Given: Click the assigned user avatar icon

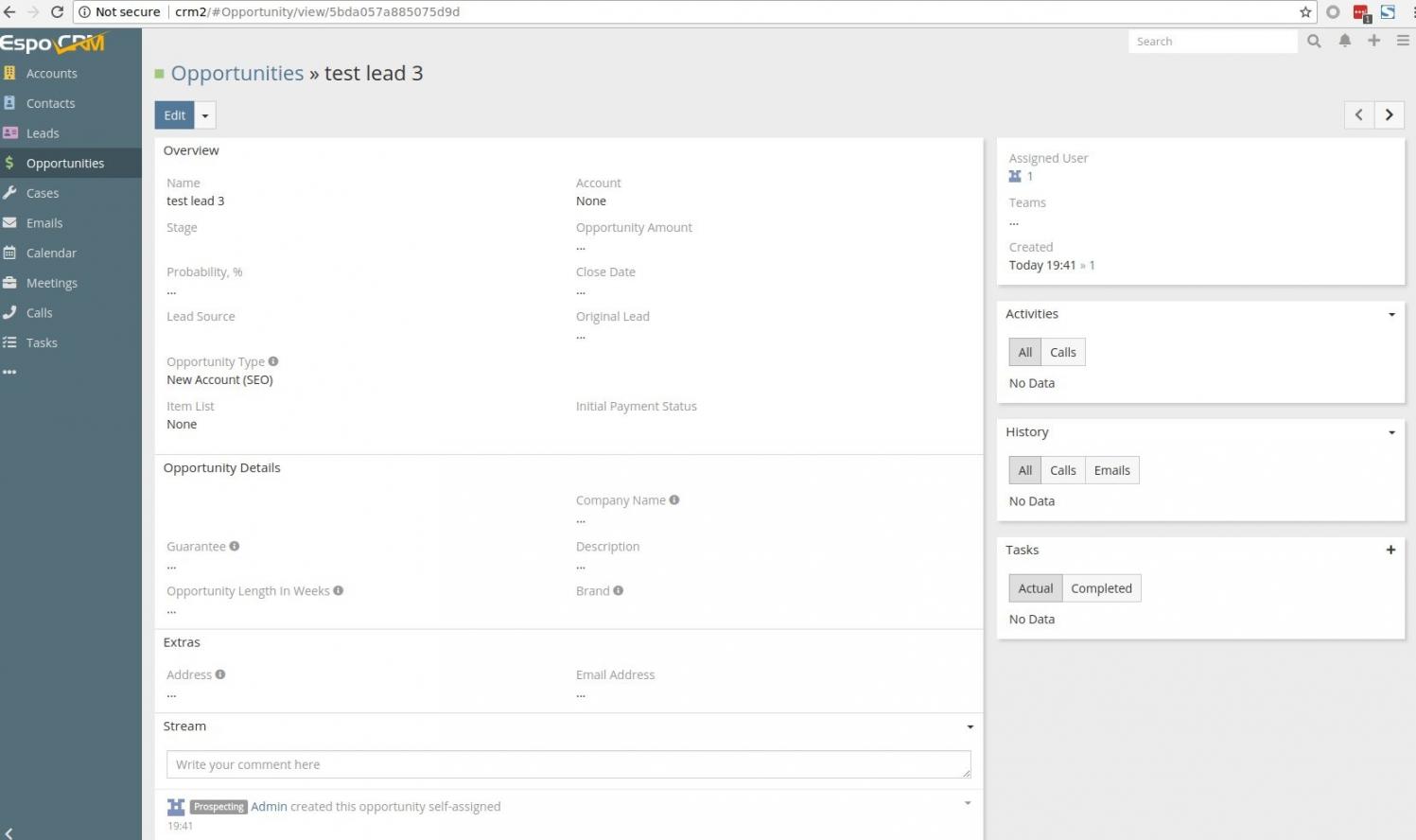Looking at the screenshot, I should click(x=1015, y=176).
